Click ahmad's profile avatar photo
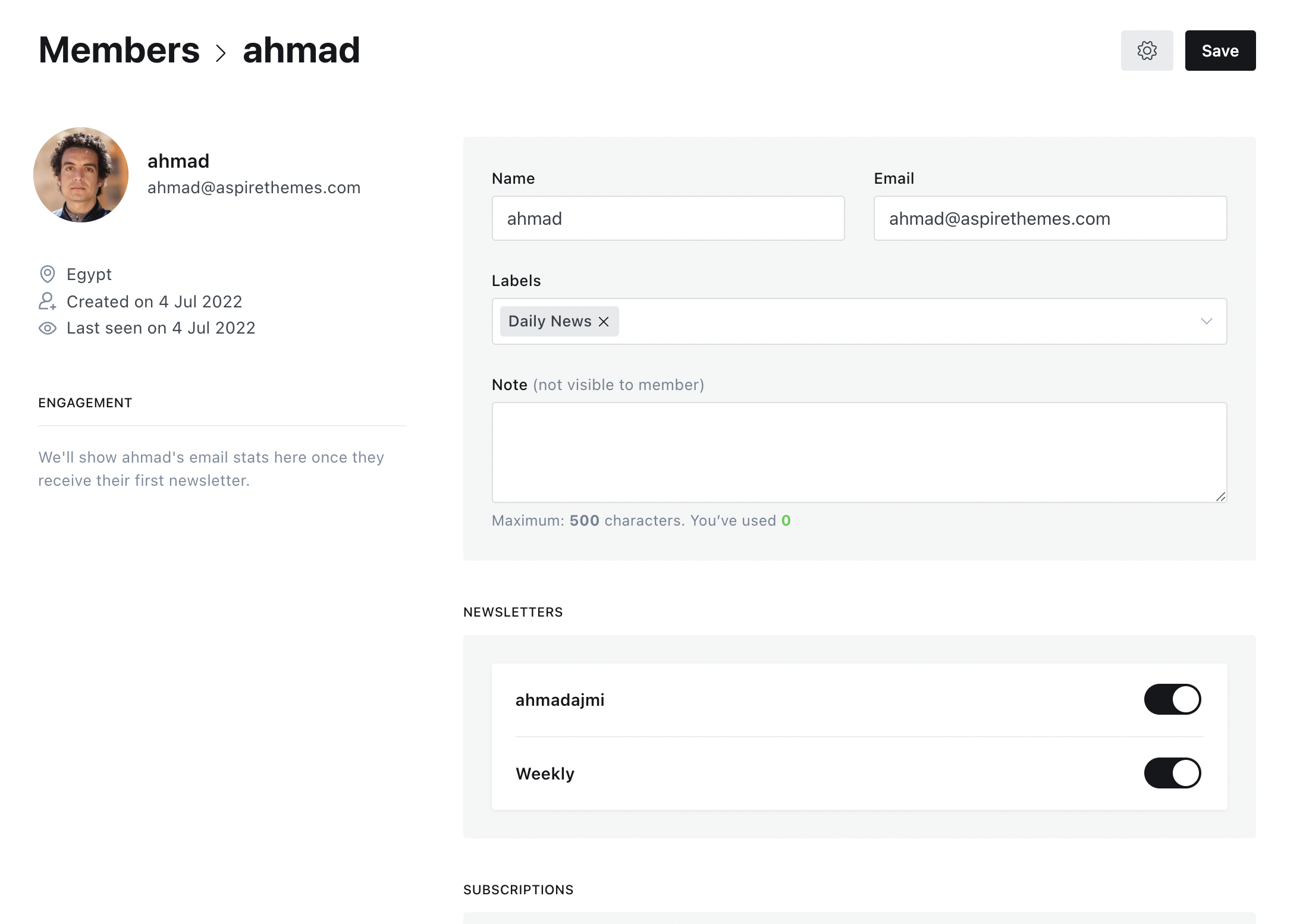 [x=81, y=175]
